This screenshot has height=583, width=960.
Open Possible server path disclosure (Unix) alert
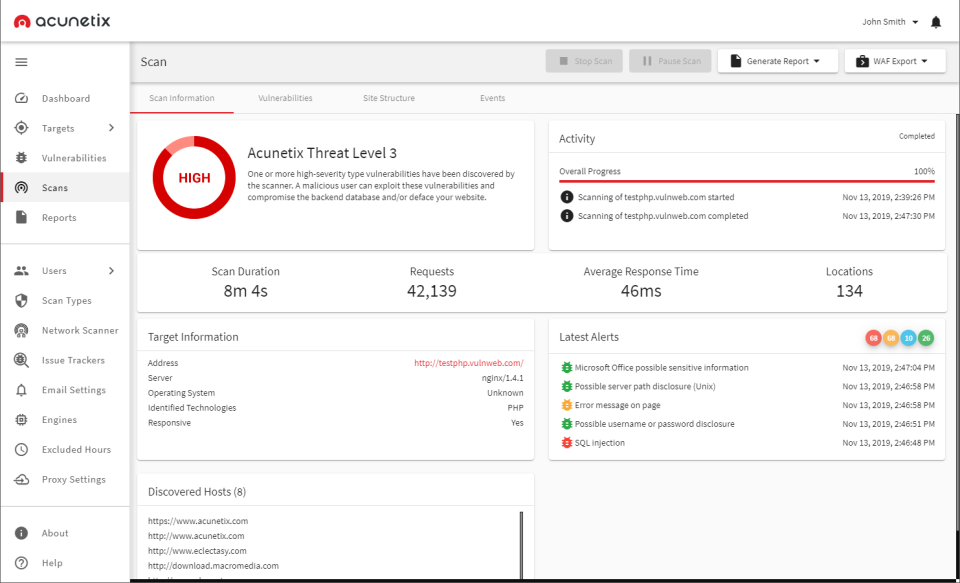pos(645,386)
